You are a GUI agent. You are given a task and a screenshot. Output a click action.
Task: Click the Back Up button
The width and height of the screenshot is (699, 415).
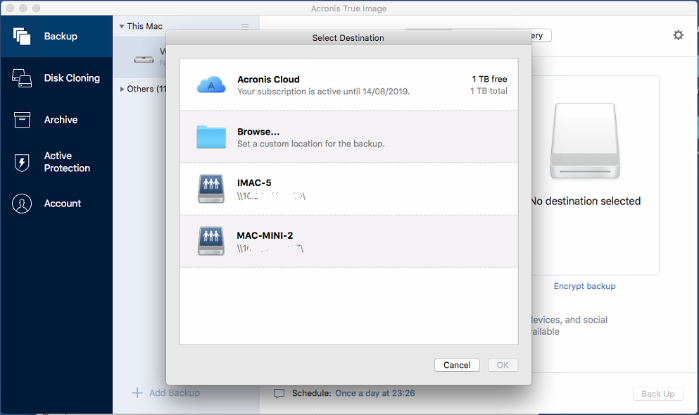tap(658, 394)
